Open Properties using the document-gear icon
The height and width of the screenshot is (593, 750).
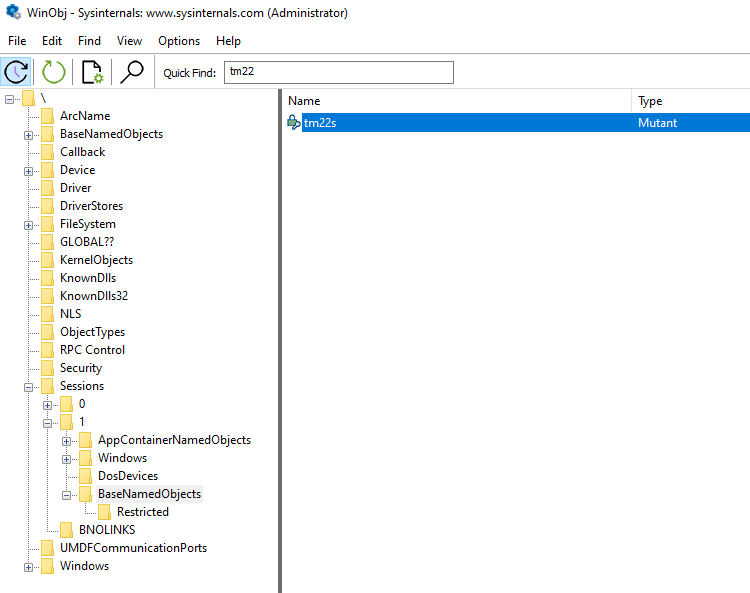[x=92, y=72]
